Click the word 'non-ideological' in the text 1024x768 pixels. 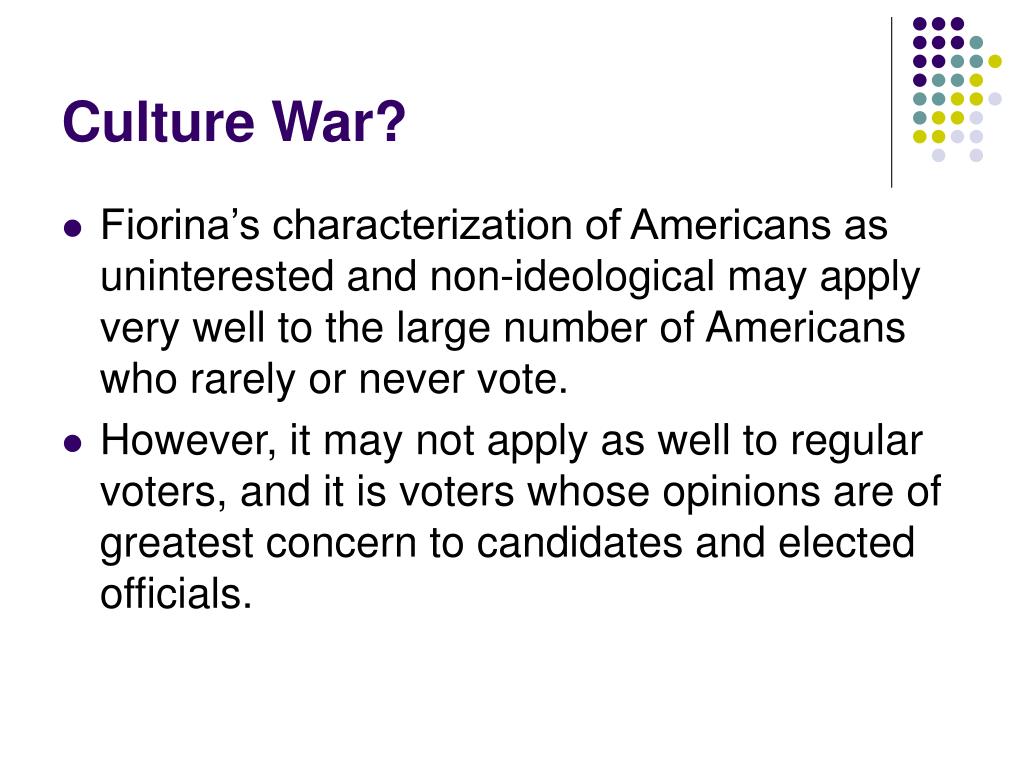(x=572, y=276)
